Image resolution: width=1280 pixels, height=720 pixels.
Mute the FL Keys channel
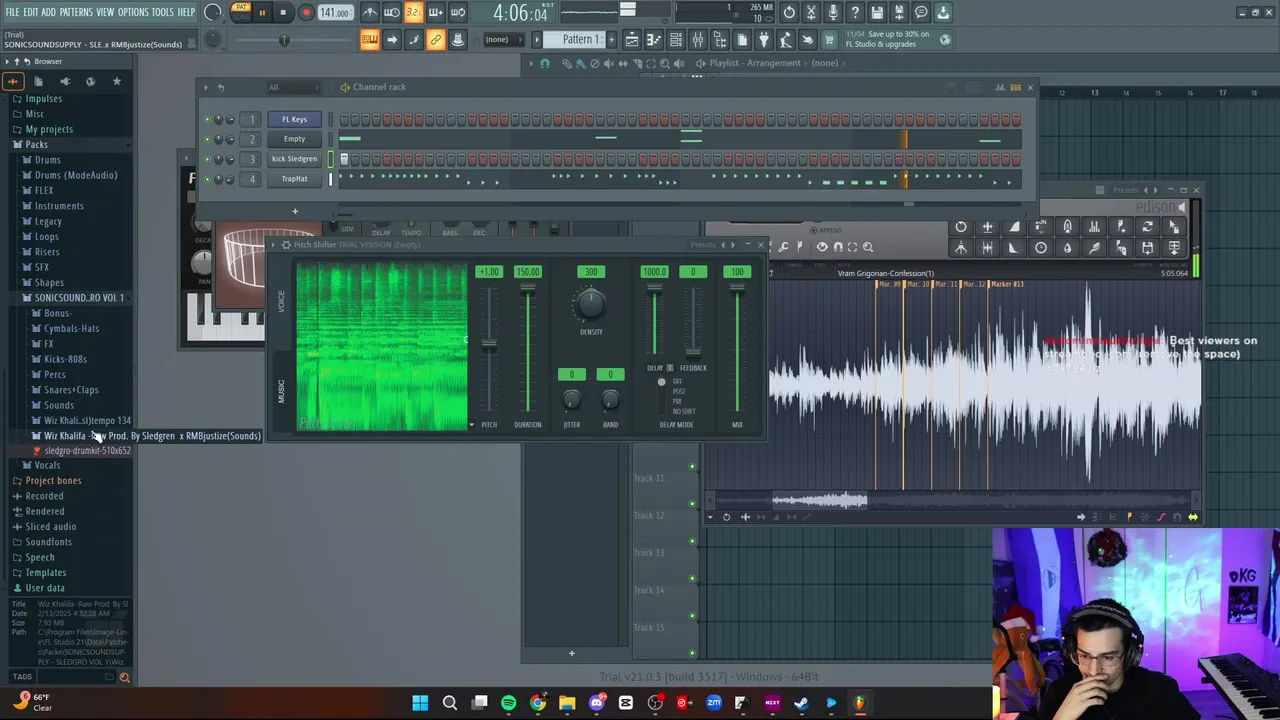[x=207, y=120]
